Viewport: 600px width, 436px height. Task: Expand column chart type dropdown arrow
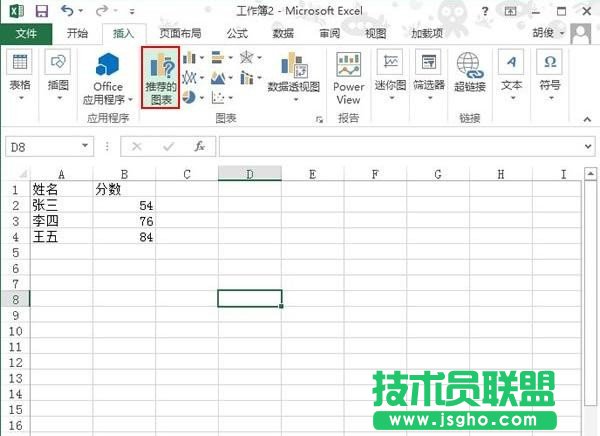202,58
